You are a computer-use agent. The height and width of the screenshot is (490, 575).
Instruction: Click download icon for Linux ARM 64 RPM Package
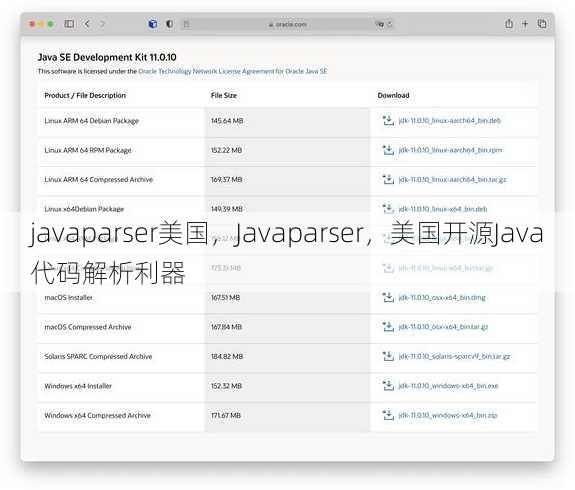tap(388, 150)
